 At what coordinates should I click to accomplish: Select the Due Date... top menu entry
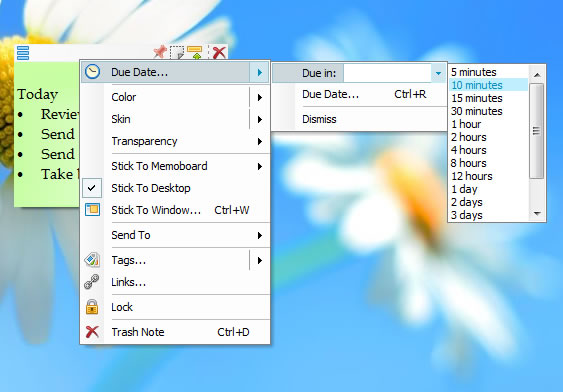click(x=175, y=72)
